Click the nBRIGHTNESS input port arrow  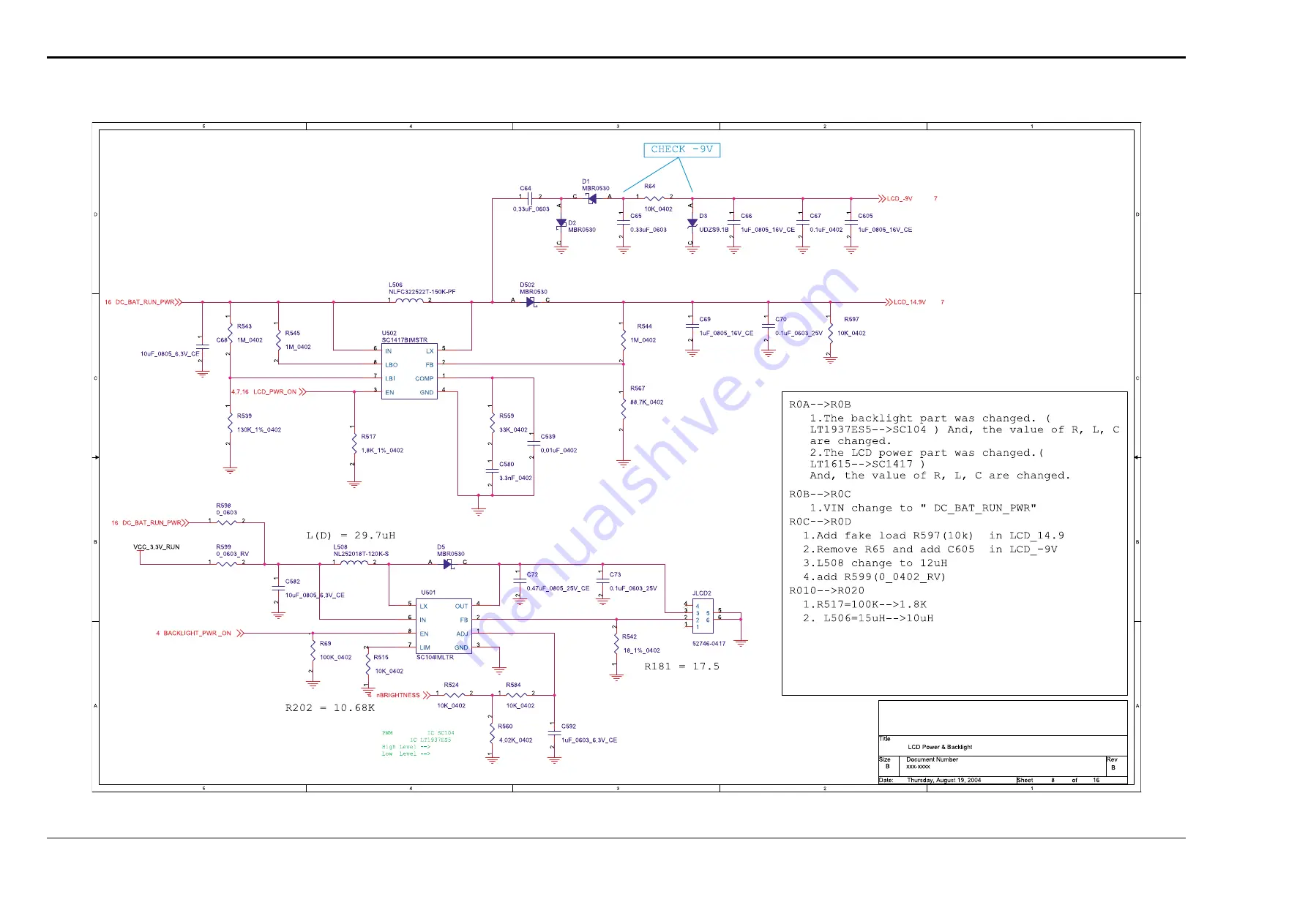coord(427,695)
